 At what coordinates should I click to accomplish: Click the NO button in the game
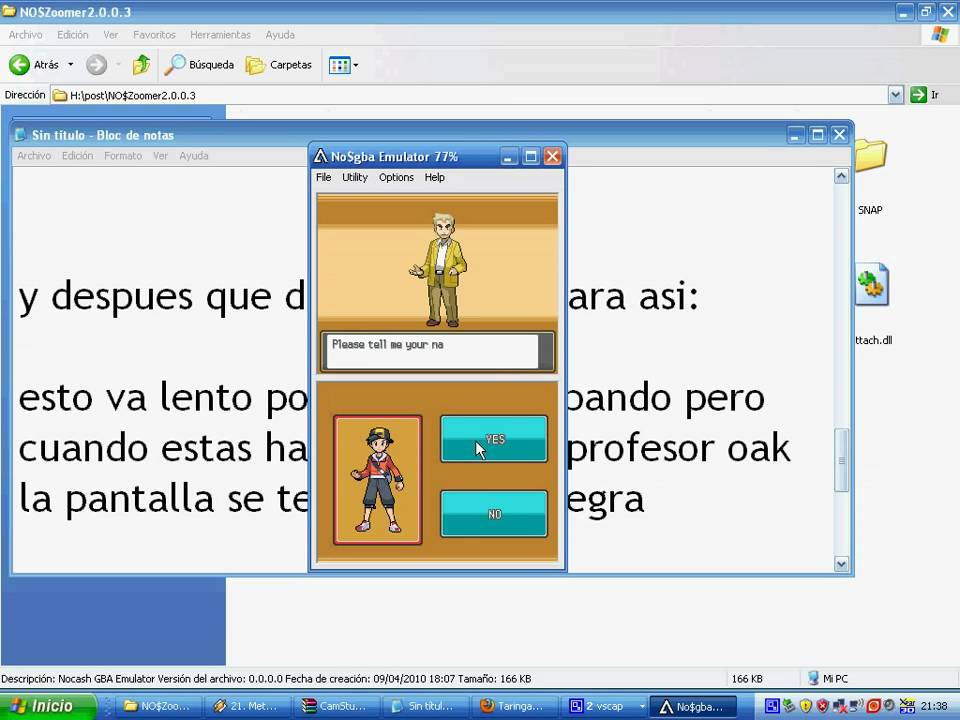click(x=494, y=514)
